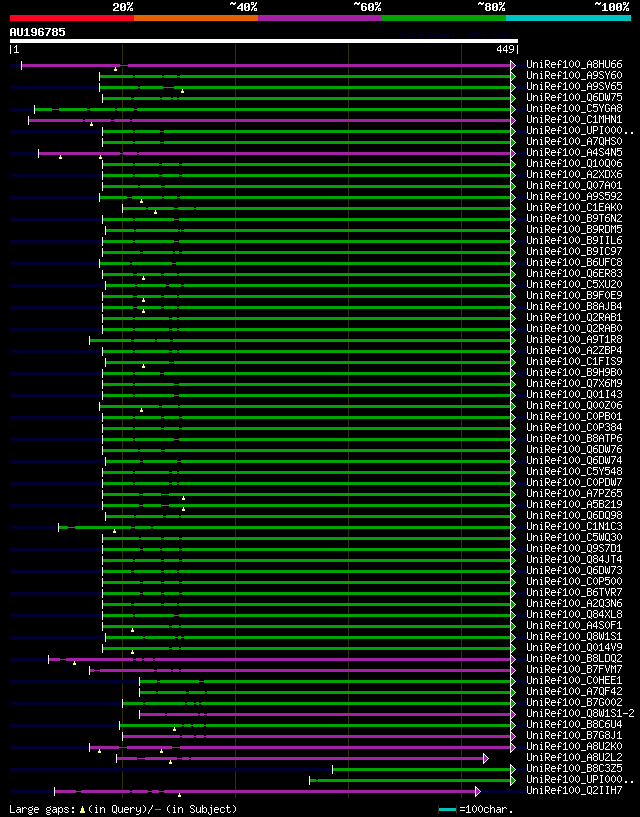Open the UniRef100_Q8W1S1 hit
640x817 pixels.
pyautogui.click(x=574, y=636)
